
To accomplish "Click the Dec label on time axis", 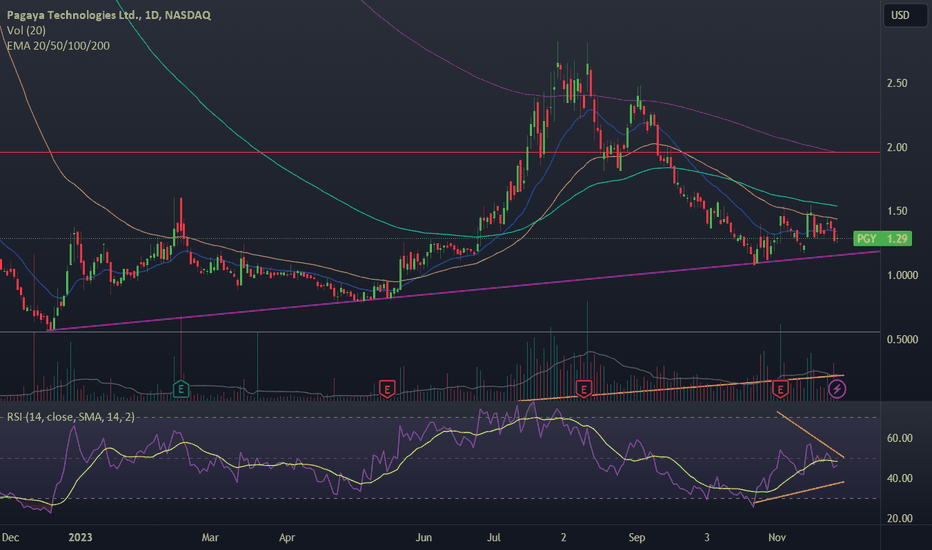I will tap(10, 538).
